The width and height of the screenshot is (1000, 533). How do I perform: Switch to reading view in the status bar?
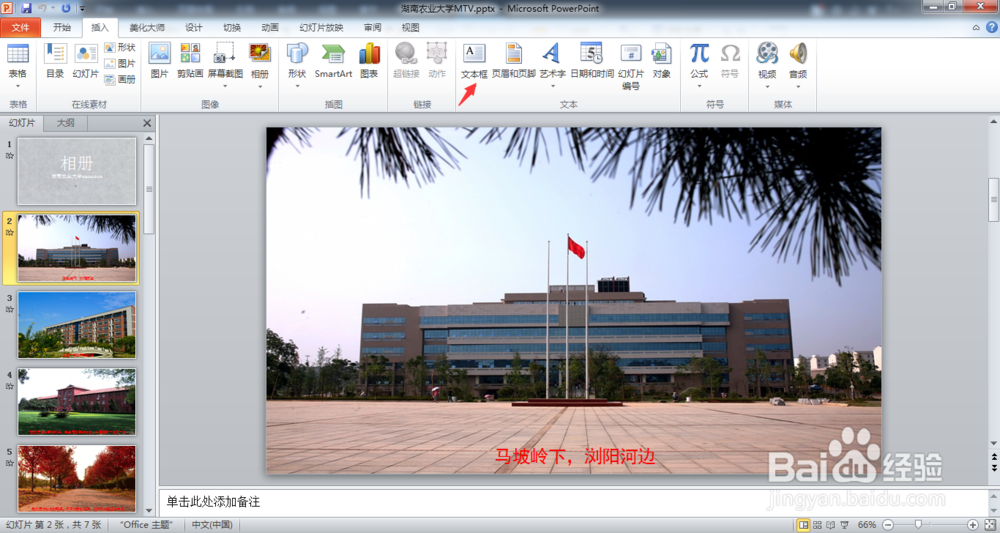(x=830, y=525)
